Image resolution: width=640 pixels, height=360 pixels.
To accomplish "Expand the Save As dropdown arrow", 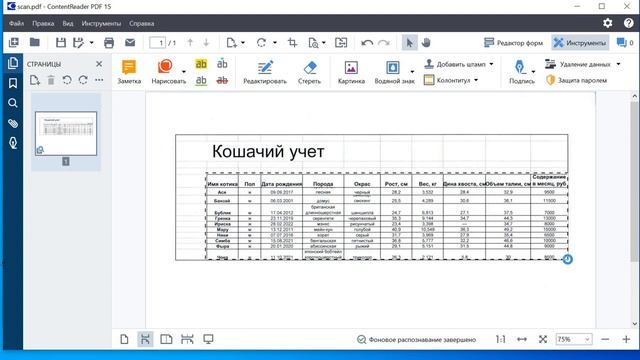I will pos(91,42).
